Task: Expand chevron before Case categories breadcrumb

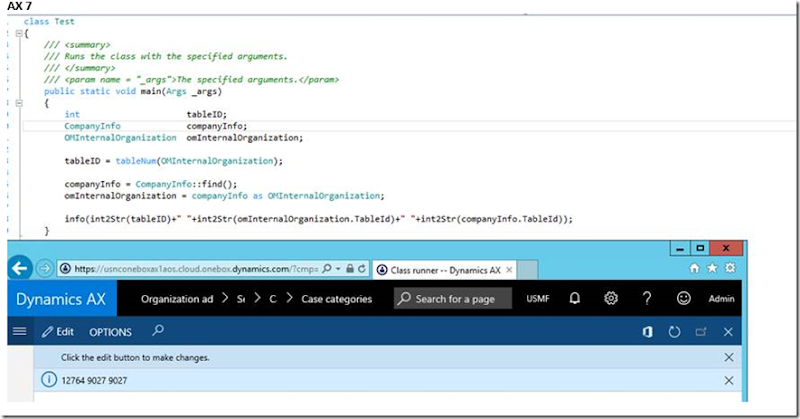Action: (289, 298)
